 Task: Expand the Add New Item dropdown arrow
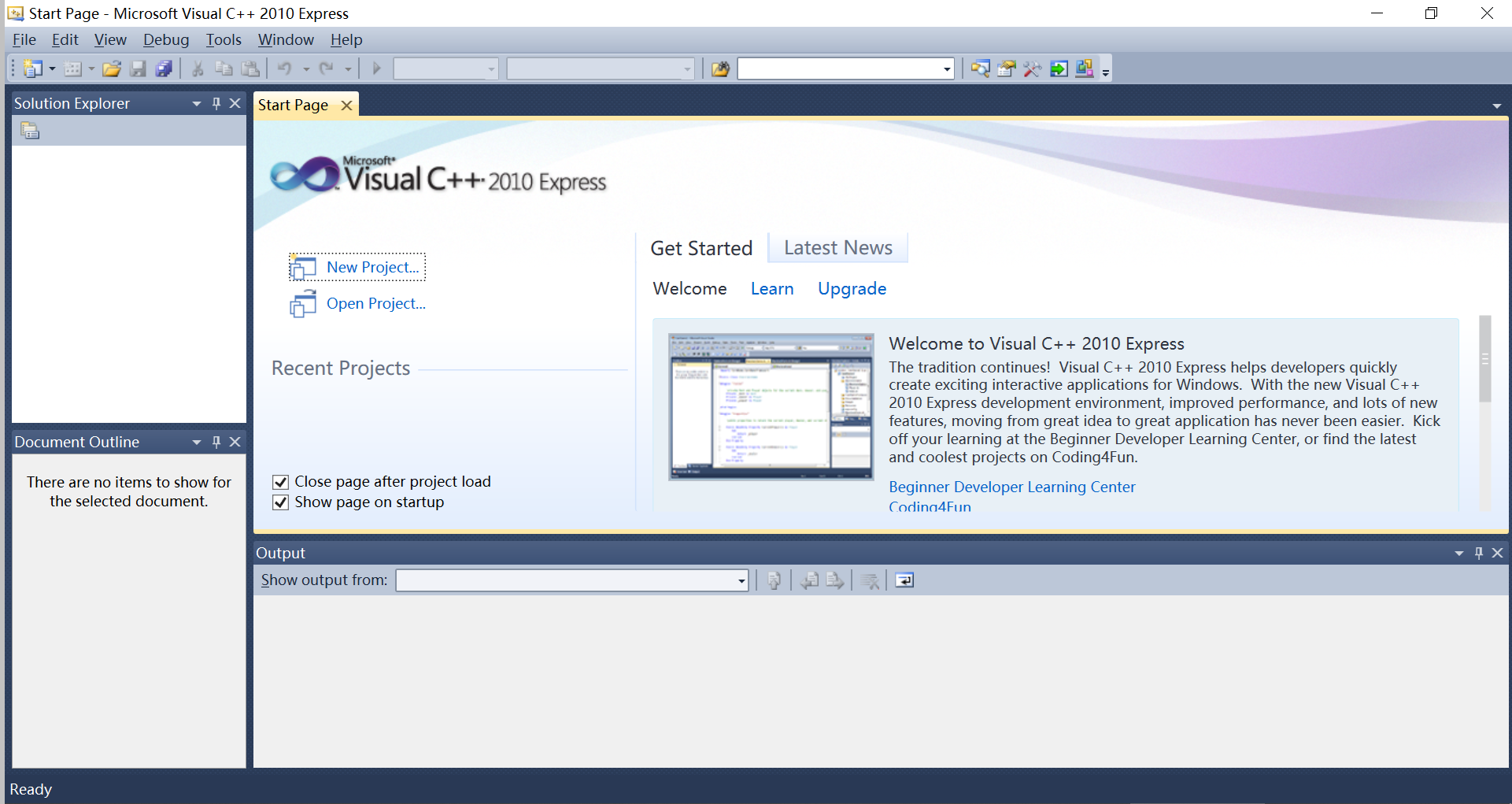pyautogui.click(x=91, y=69)
